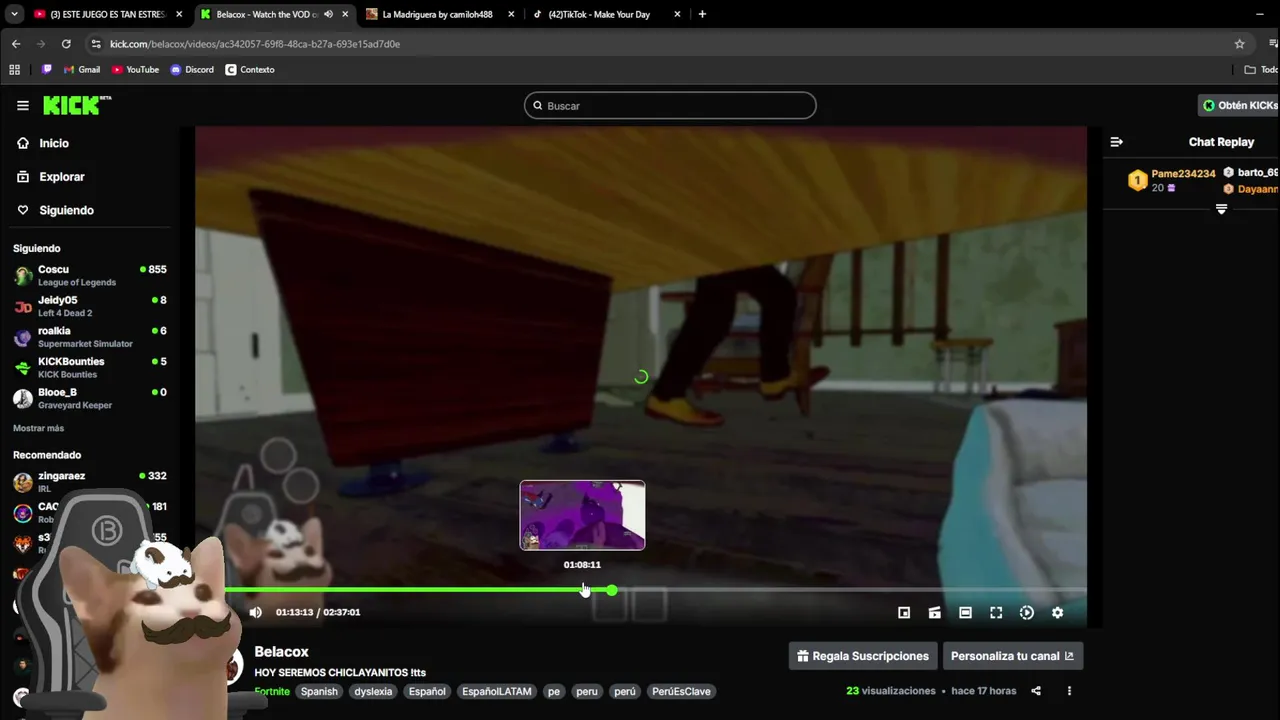Expand the gift leaderboard
1280x720 pixels.
[x=1221, y=209]
